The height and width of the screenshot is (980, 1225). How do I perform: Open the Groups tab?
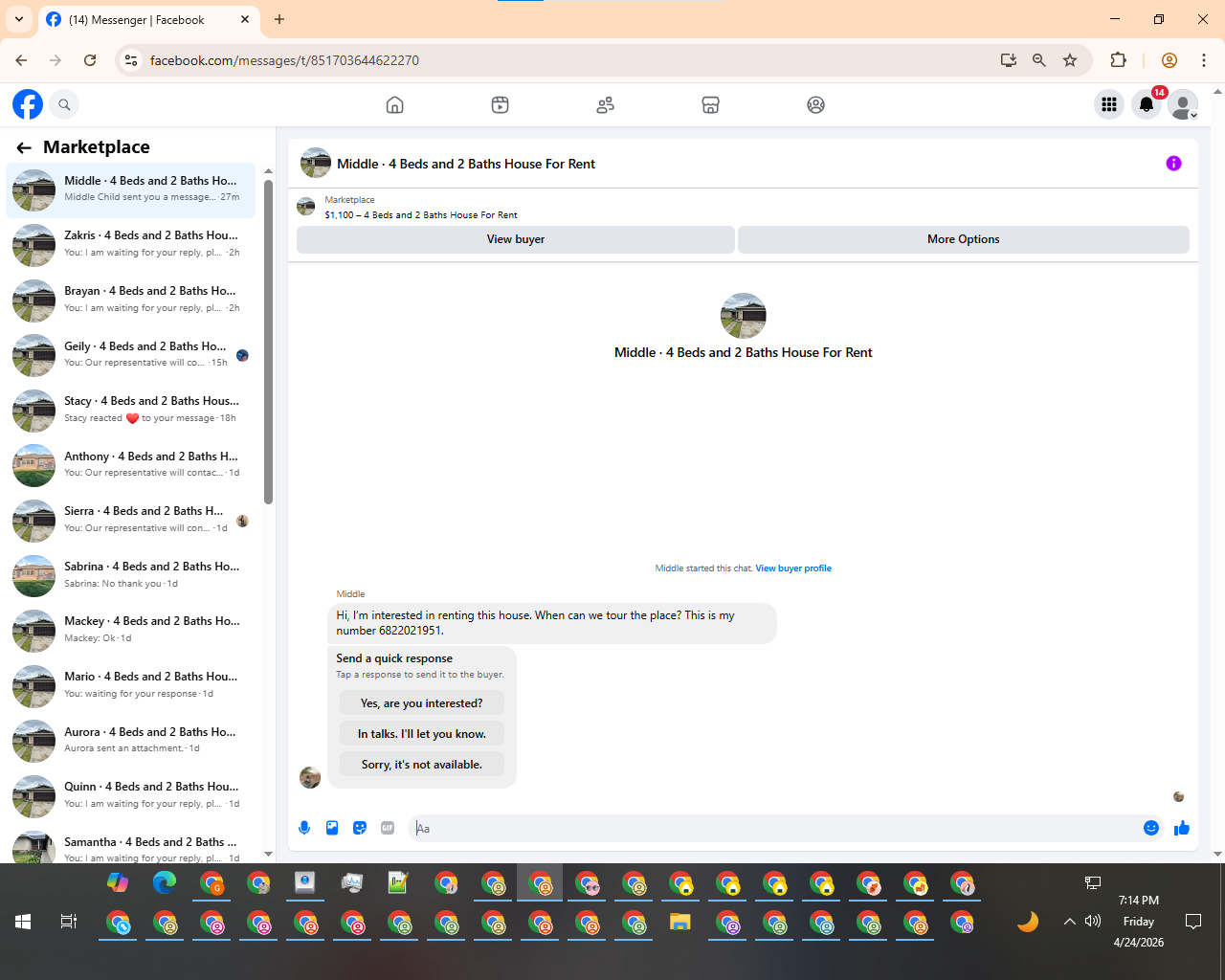[x=815, y=105]
